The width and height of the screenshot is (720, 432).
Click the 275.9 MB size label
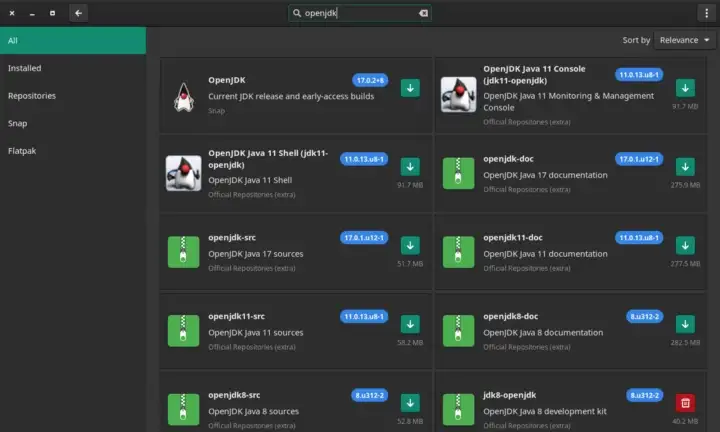coord(685,185)
